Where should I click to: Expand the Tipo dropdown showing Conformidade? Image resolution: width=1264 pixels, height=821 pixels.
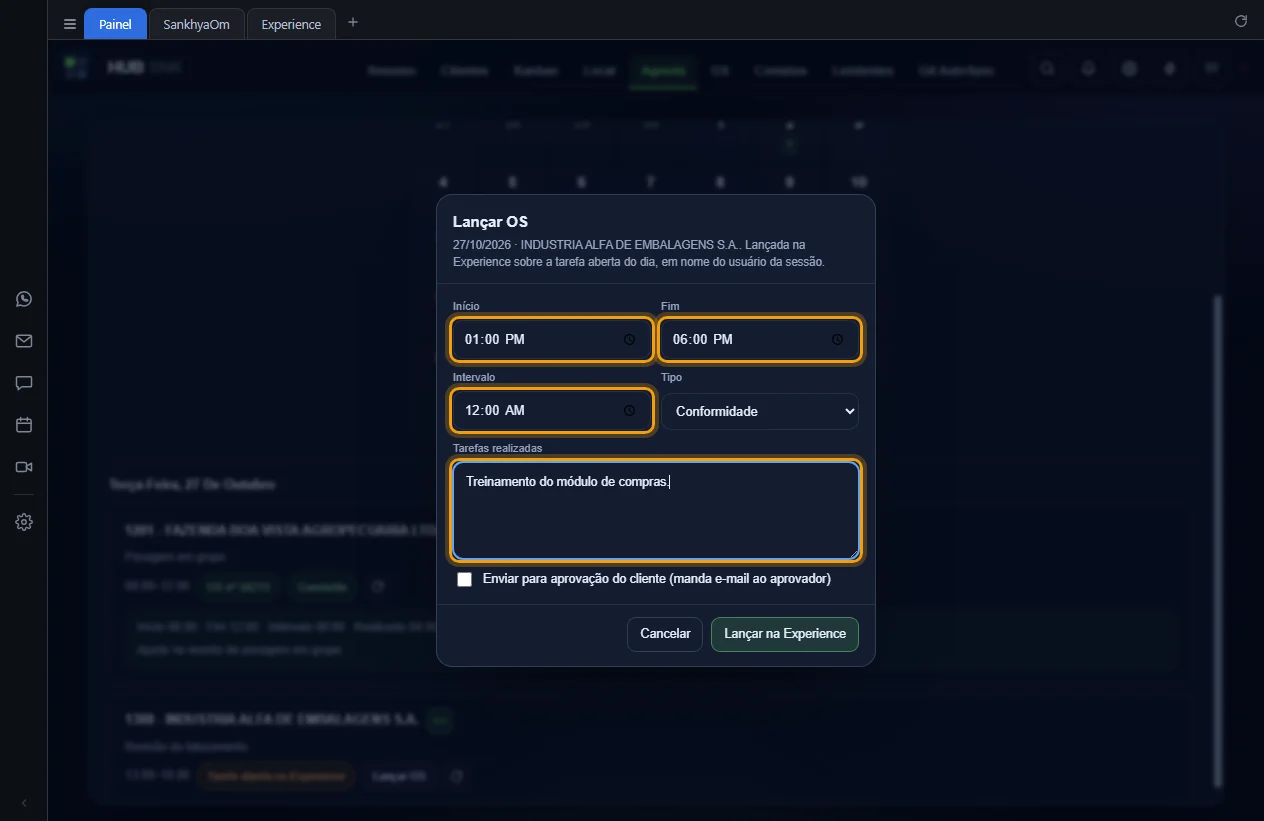pyautogui.click(x=760, y=411)
